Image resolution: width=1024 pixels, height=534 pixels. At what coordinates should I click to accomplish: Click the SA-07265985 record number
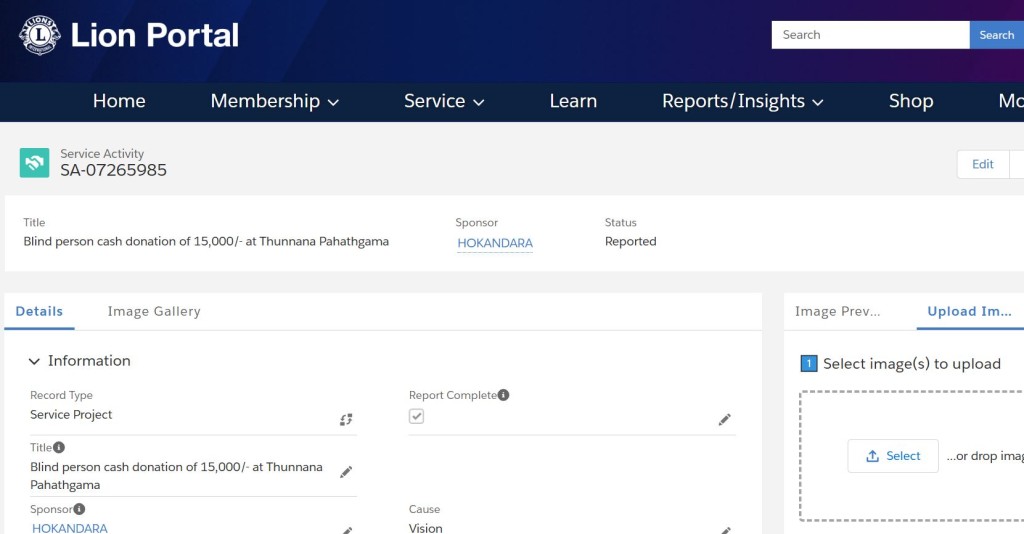point(114,170)
